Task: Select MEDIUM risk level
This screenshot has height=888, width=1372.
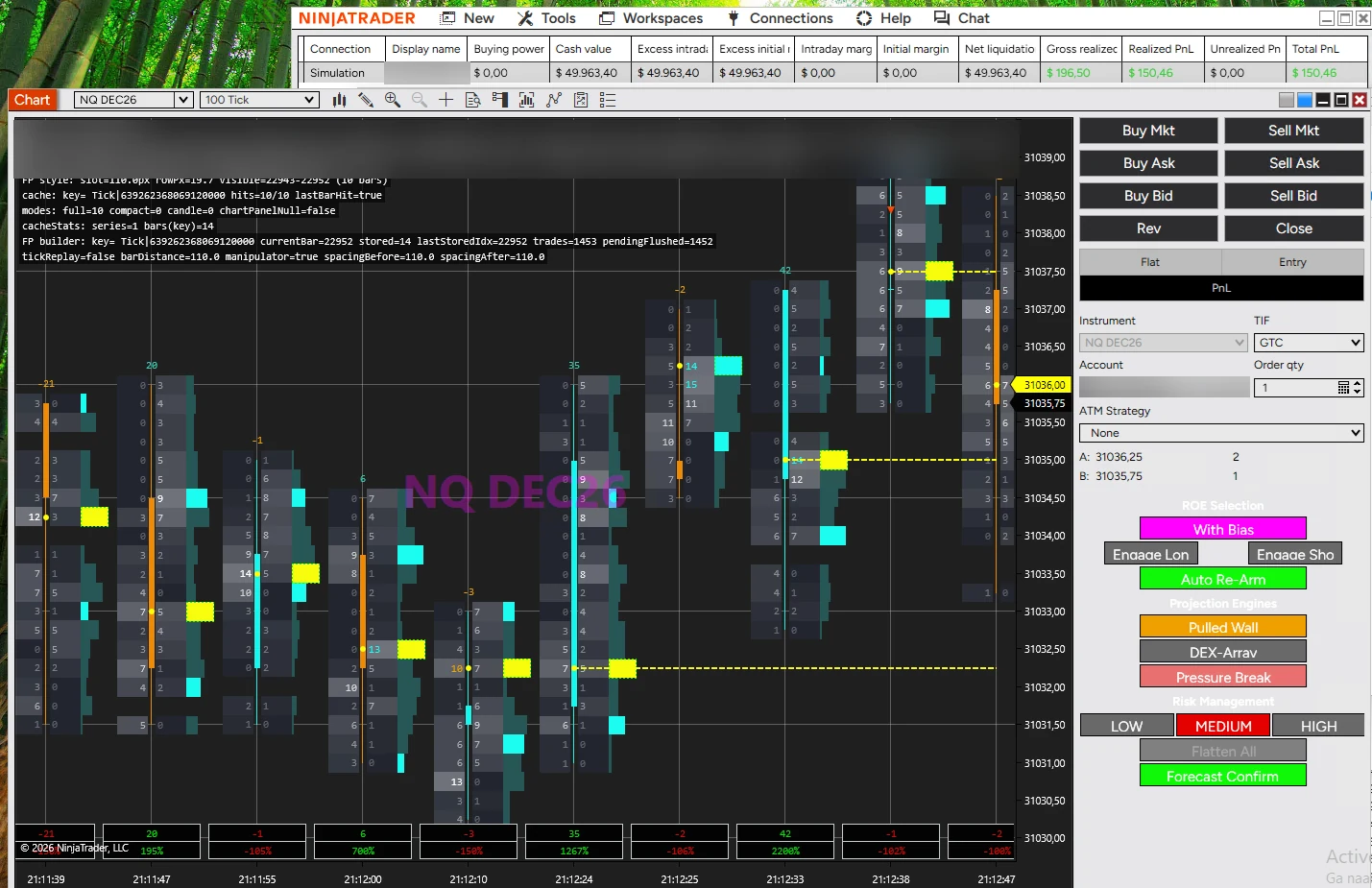Action: click(1223, 726)
